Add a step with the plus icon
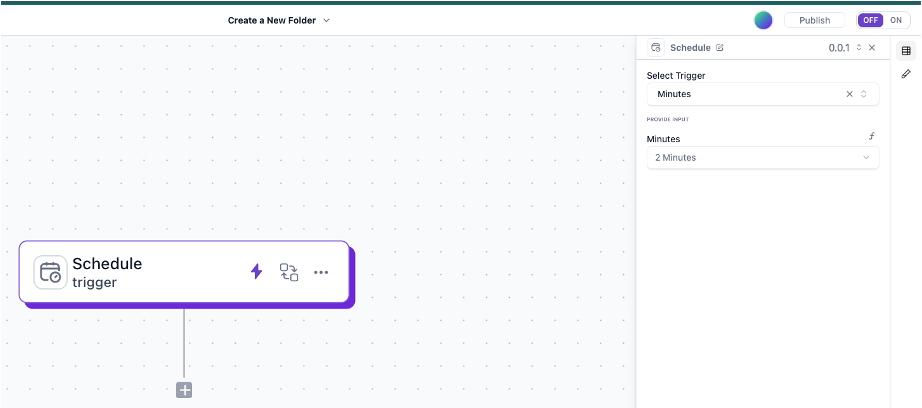 click(184, 390)
